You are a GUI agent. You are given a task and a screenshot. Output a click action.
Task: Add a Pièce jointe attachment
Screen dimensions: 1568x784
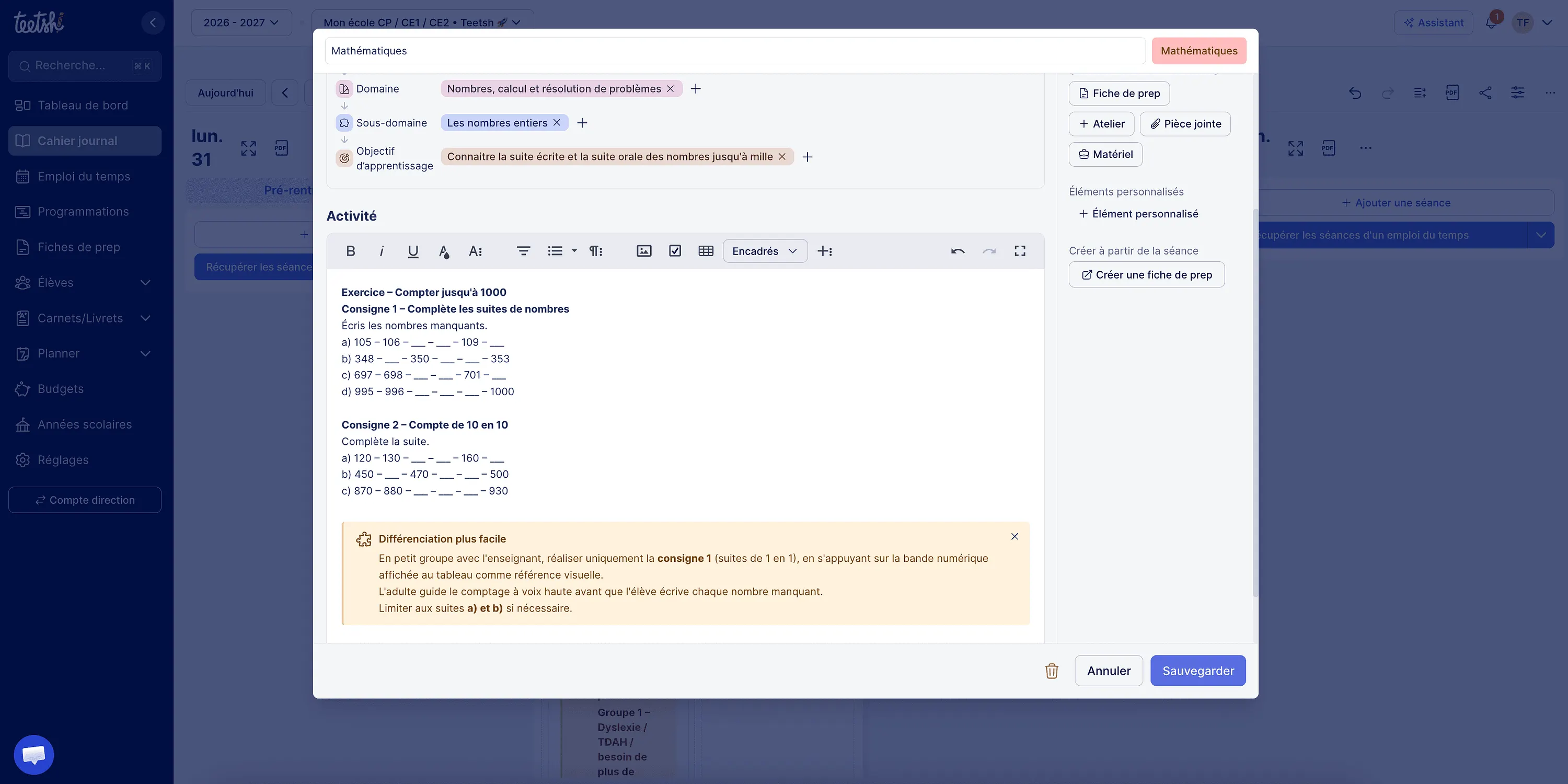[x=1185, y=123]
